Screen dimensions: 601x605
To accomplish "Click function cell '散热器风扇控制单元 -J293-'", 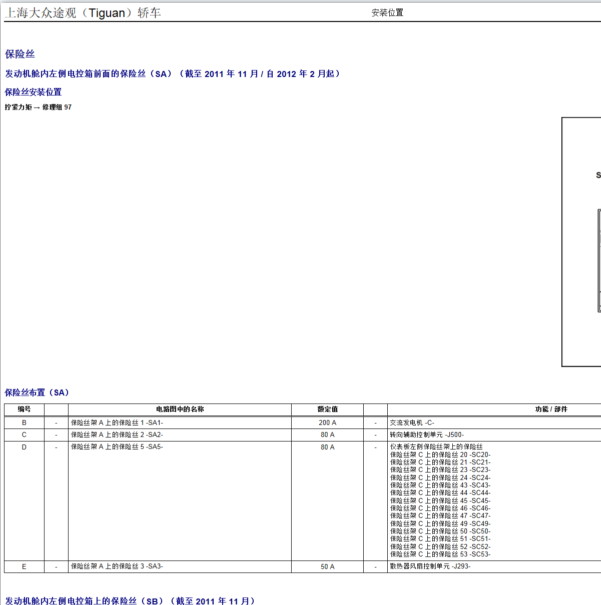I will click(430, 566).
